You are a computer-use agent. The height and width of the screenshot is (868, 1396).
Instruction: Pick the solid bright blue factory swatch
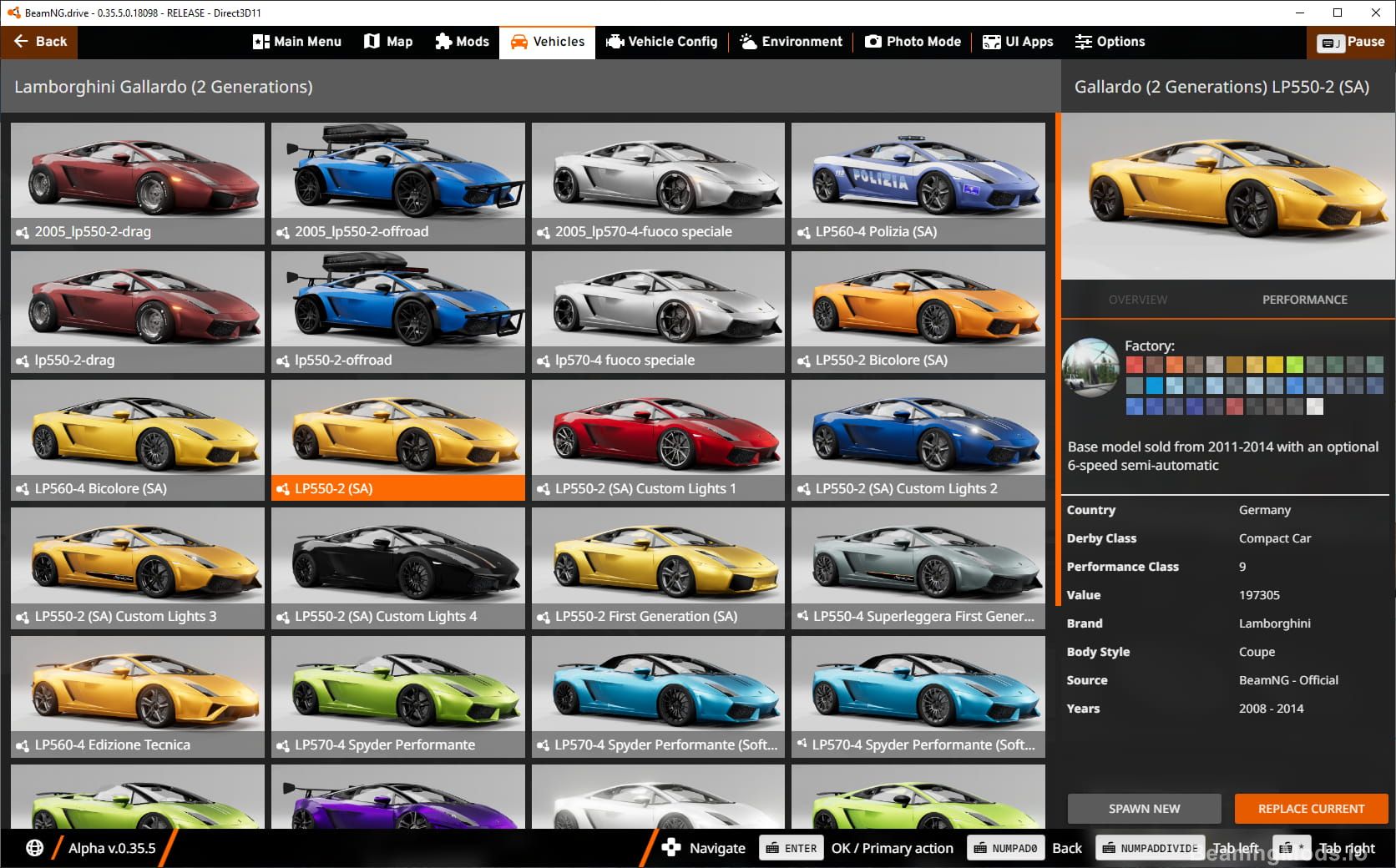pyautogui.click(x=1154, y=386)
